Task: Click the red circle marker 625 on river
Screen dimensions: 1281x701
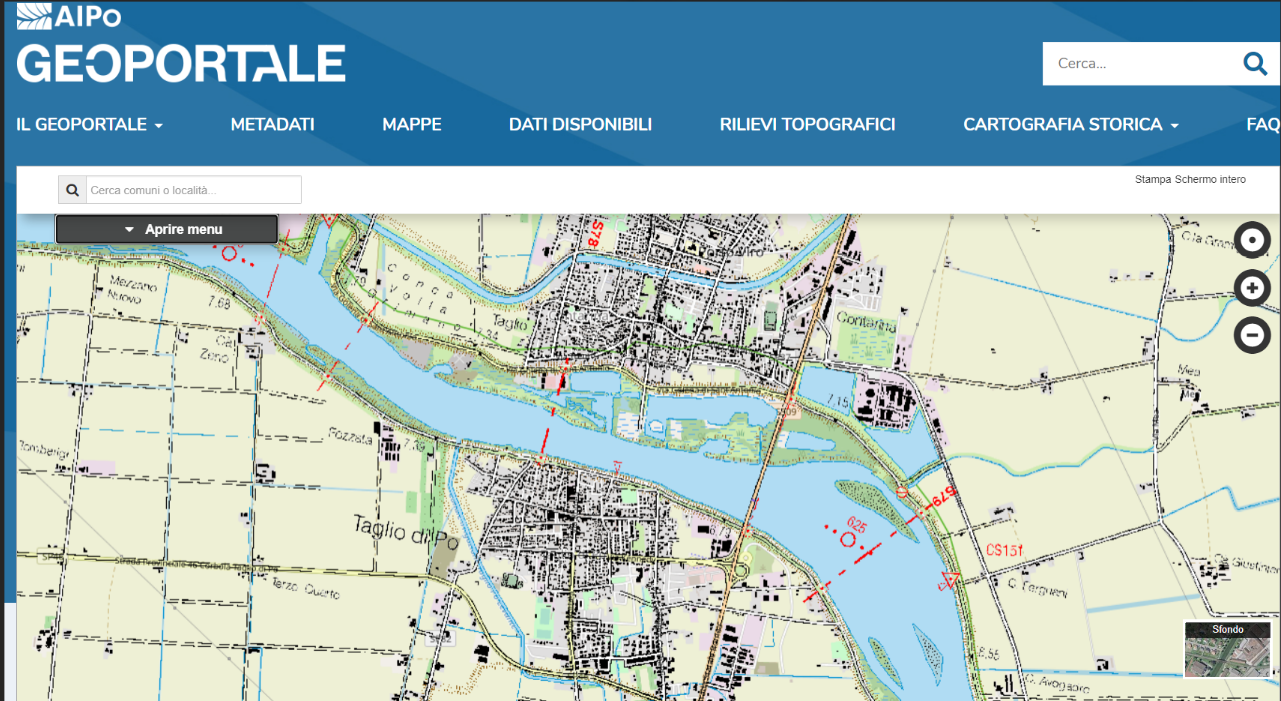Action: click(x=849, y=540)
